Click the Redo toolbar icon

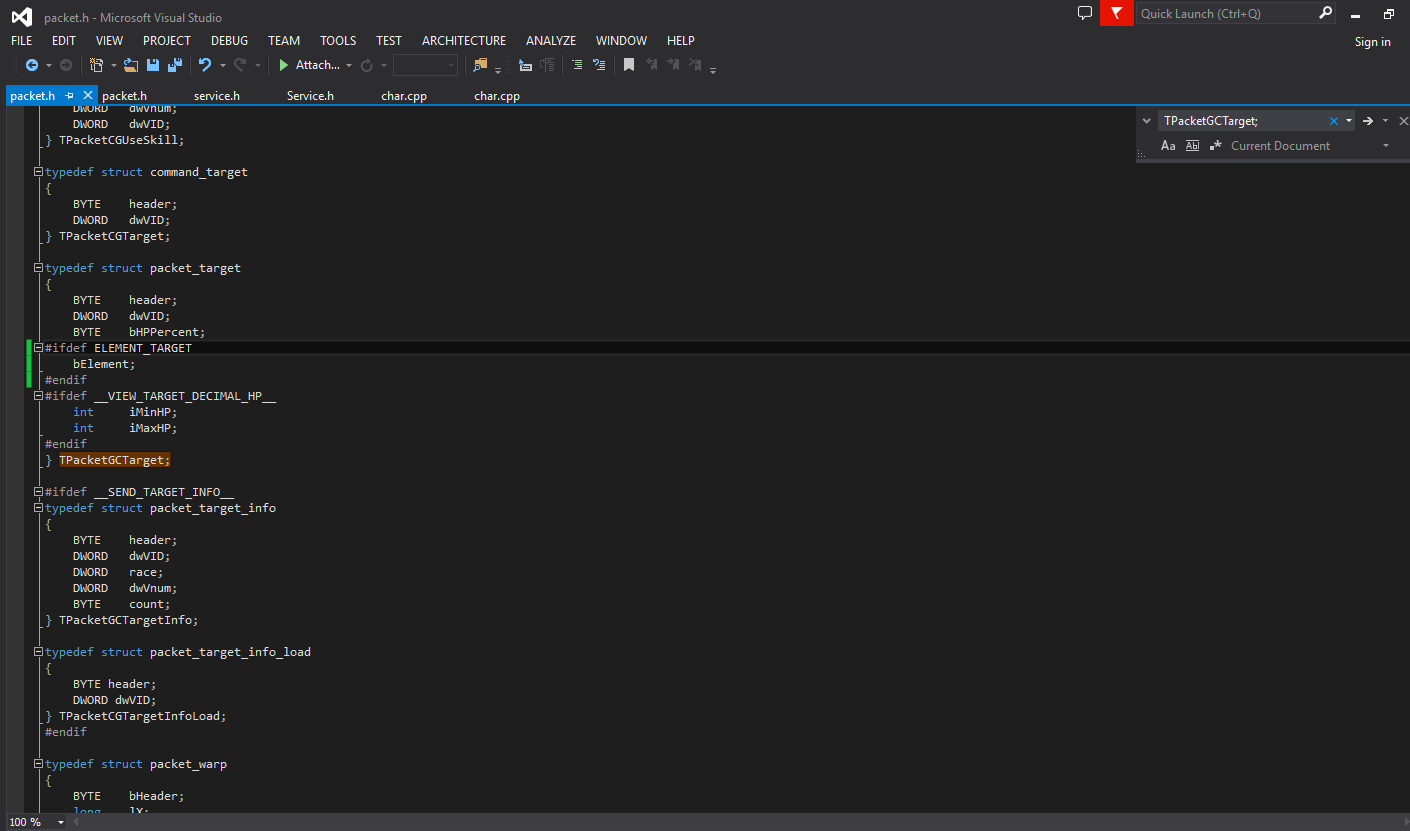(x=240, y=65)
